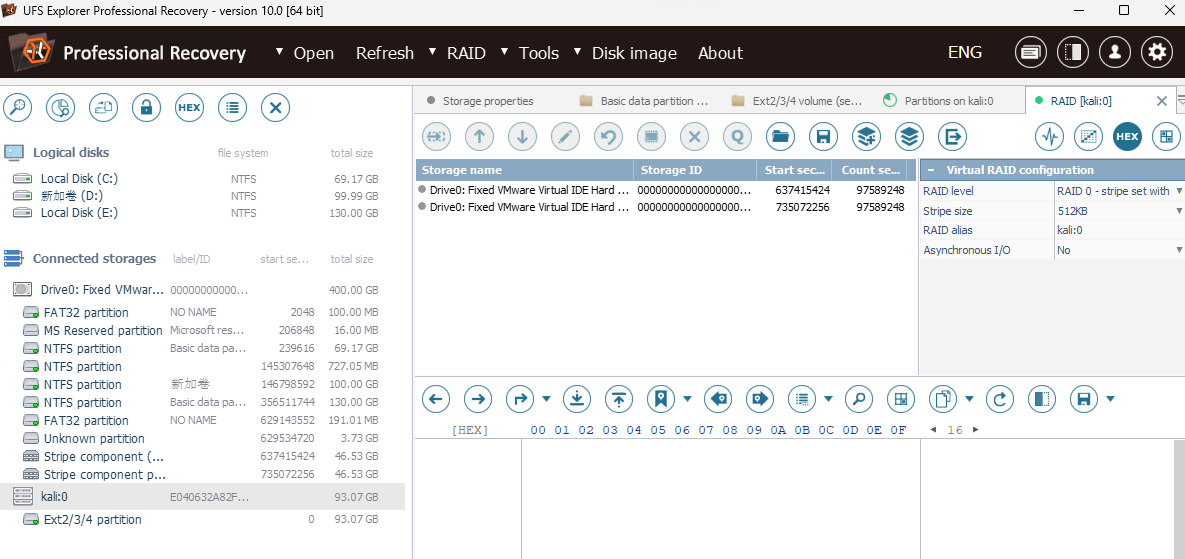Click Refresh in the top menu
The image size is (1185, 559).
[x=385, y=53]
